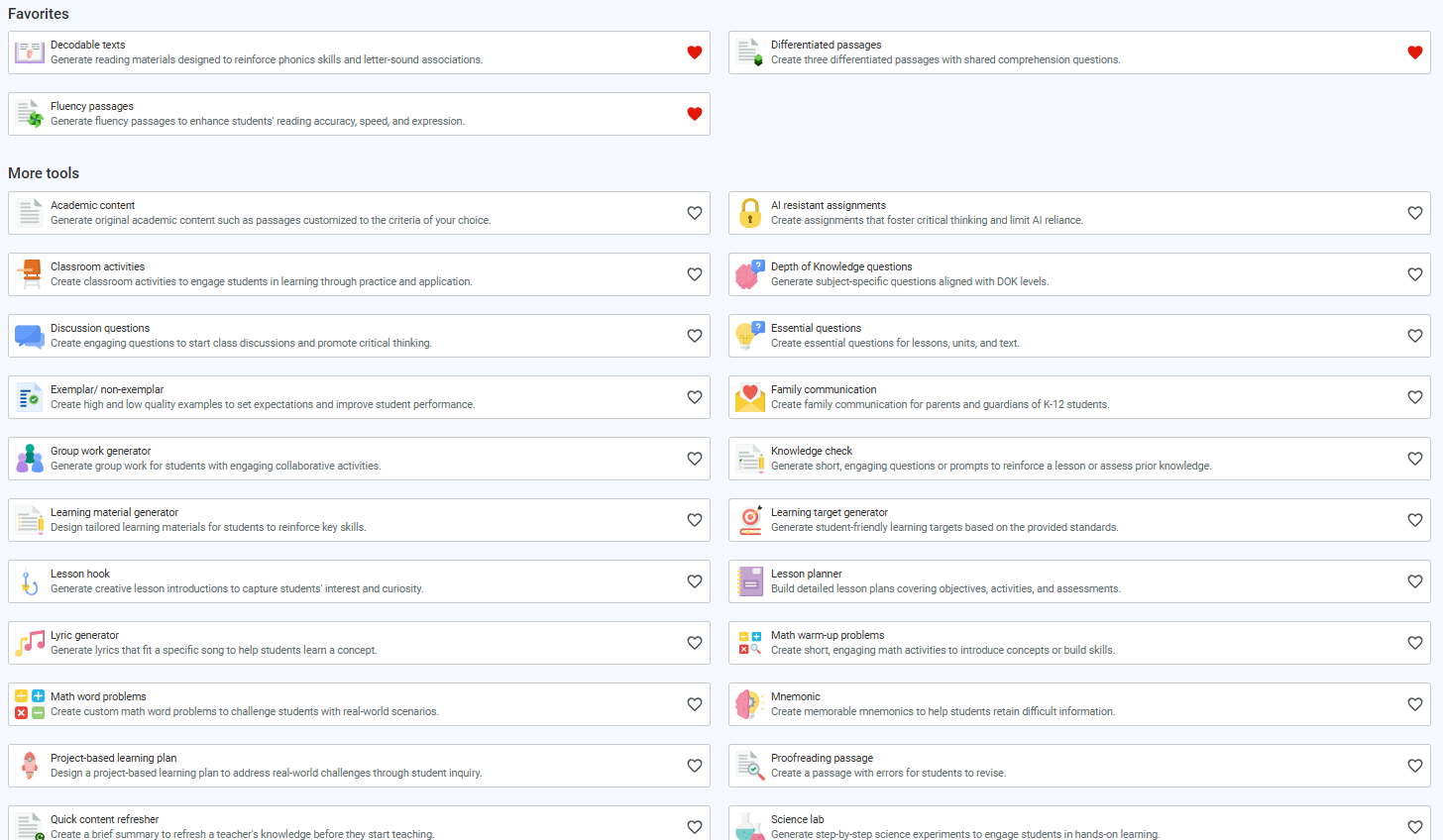Image resolution: width=1443 pixels, height=840 pixels.
Task: Click the Family communication envelope icon
Action: click(x=750, y=397)
